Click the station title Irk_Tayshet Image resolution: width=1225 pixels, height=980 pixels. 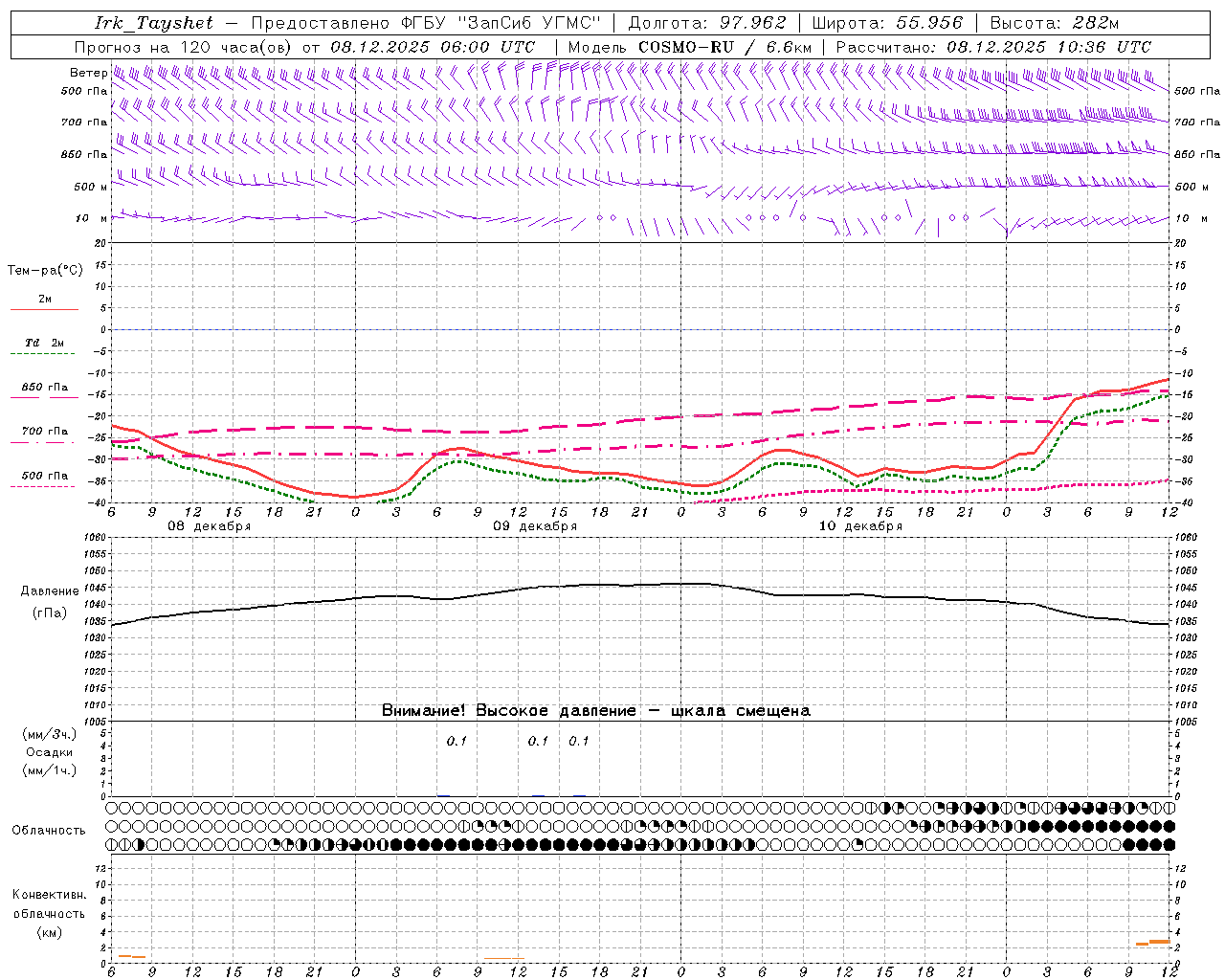click(154, 23)
